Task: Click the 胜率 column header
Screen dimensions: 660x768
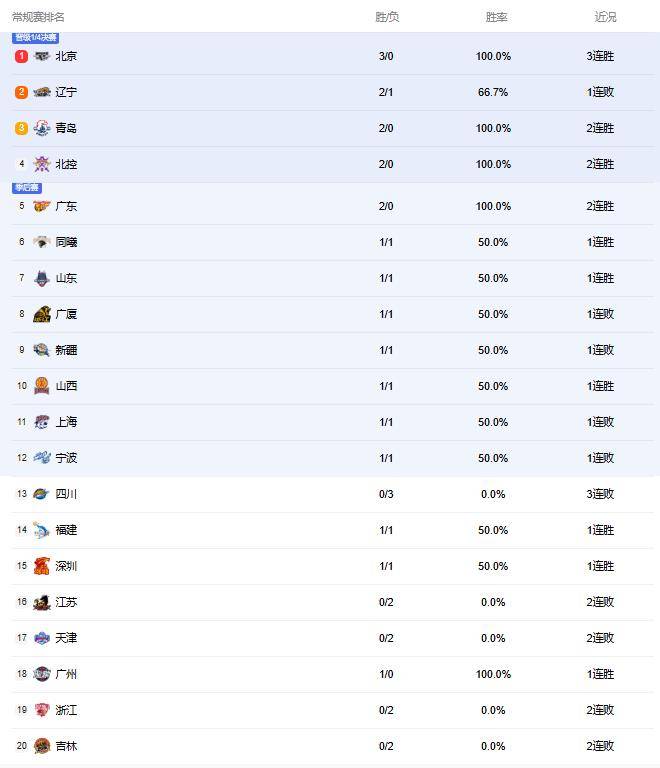Action: [x=496, y=17]
